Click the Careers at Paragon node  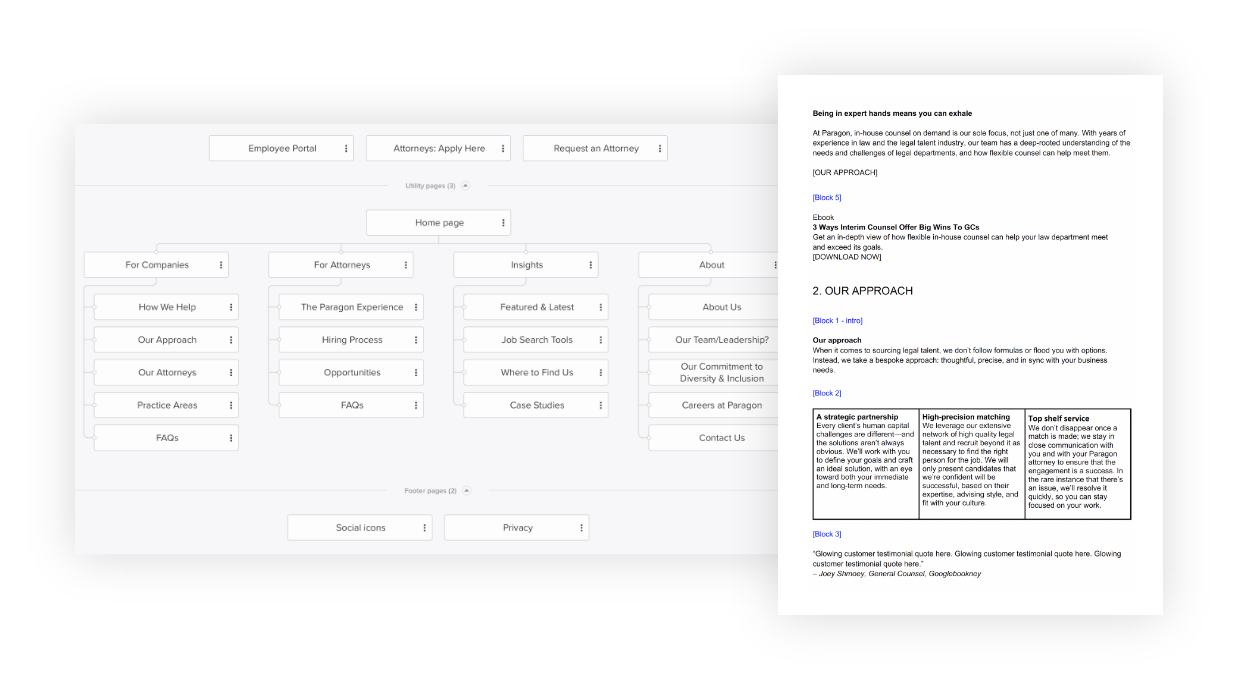pyautogui.click(x=714, y=406)
